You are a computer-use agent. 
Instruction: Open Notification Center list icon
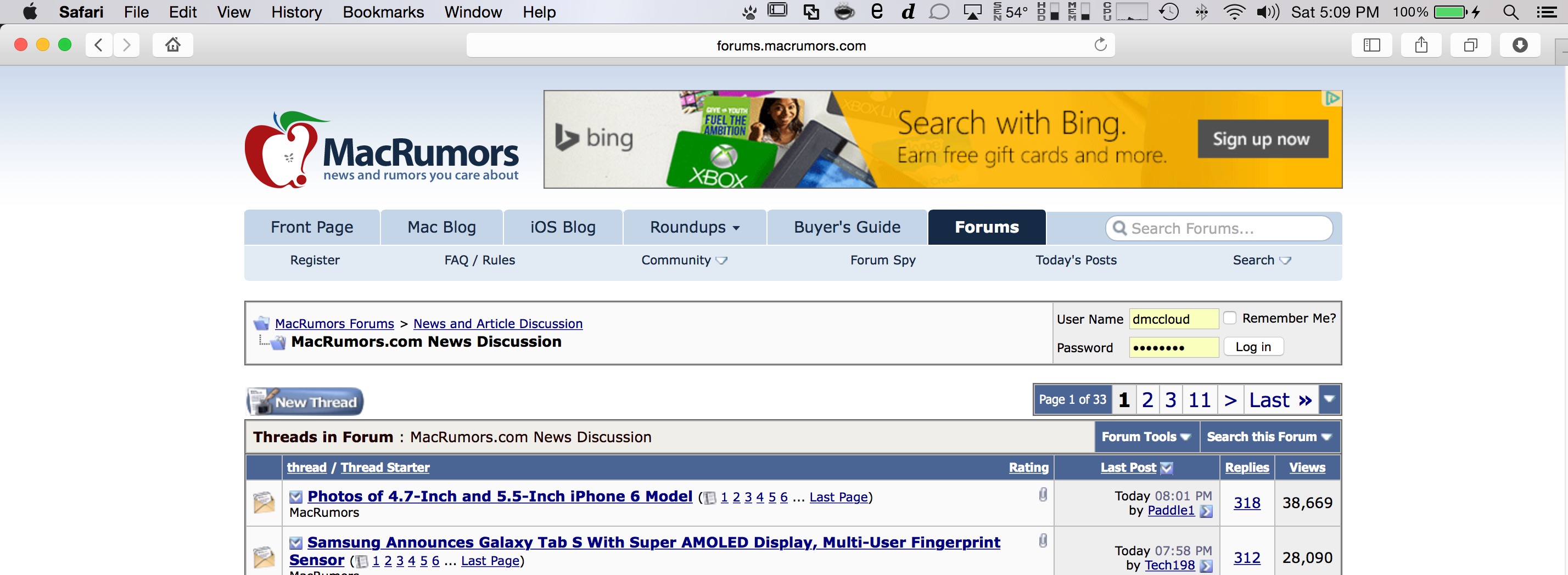(1546, 12)
